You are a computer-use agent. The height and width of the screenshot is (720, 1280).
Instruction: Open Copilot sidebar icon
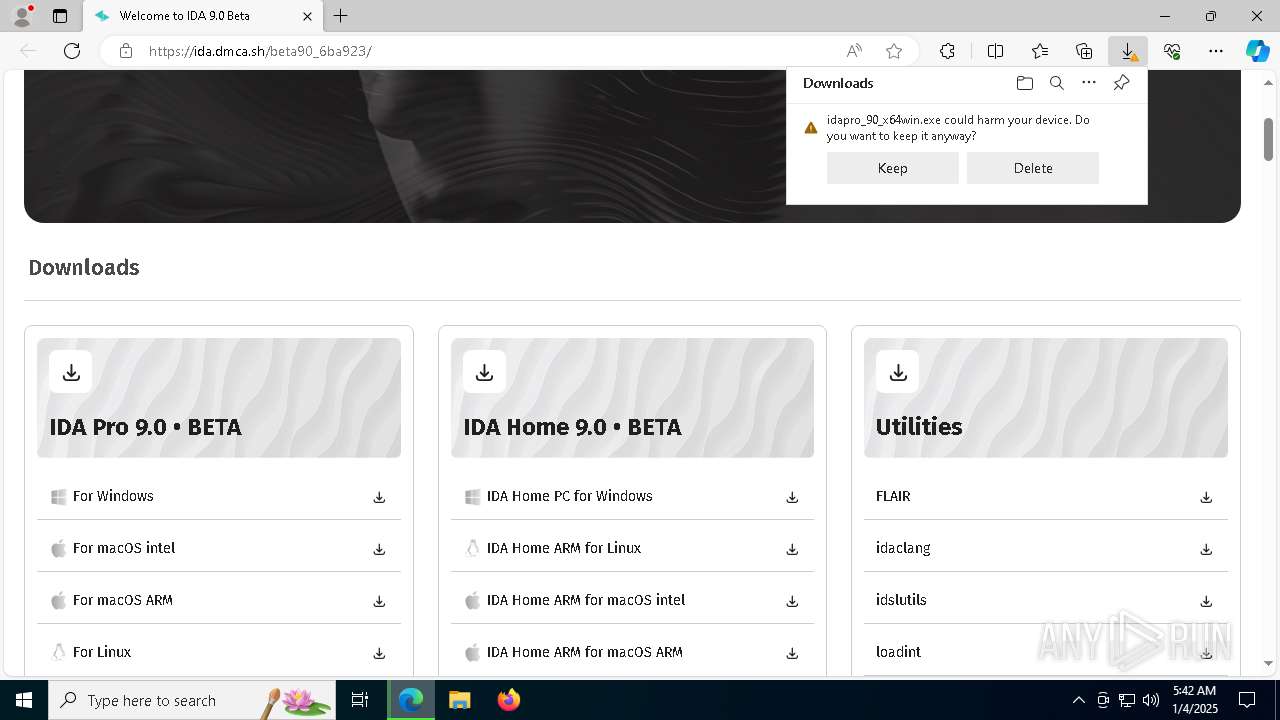(x=1257, y=51)
